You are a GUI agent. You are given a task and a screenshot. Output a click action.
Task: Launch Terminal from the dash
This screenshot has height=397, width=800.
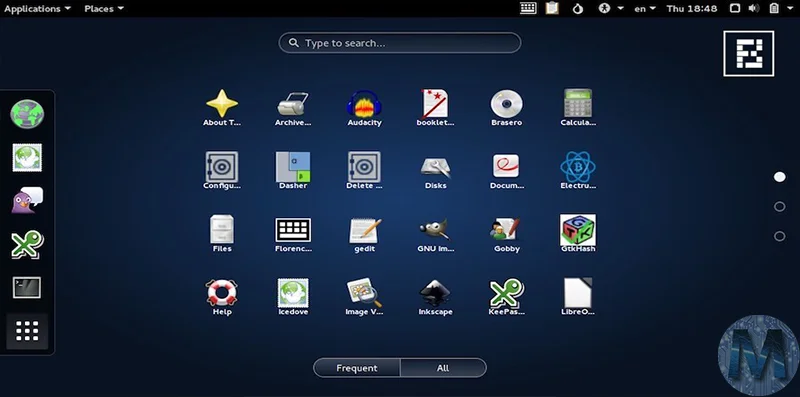click(27, 288)
